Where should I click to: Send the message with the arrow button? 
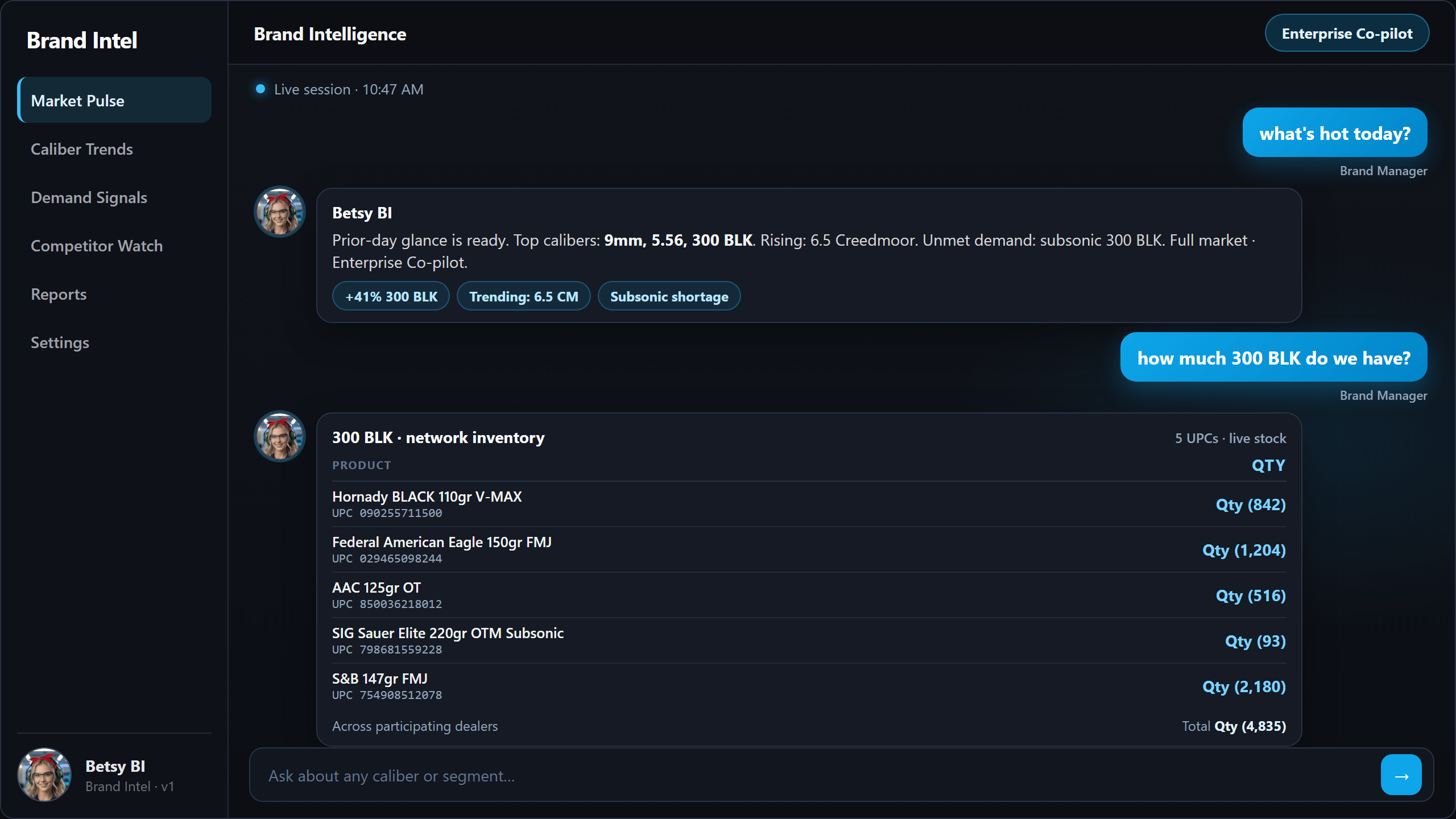1401,775
